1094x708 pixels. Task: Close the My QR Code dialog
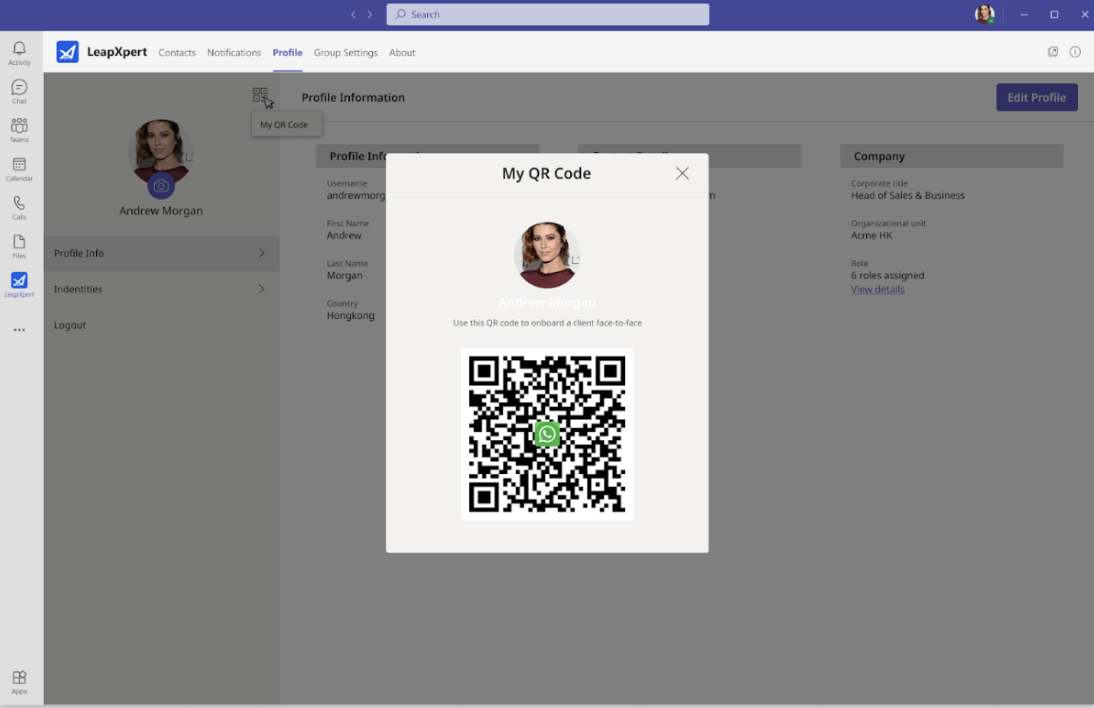682,173
